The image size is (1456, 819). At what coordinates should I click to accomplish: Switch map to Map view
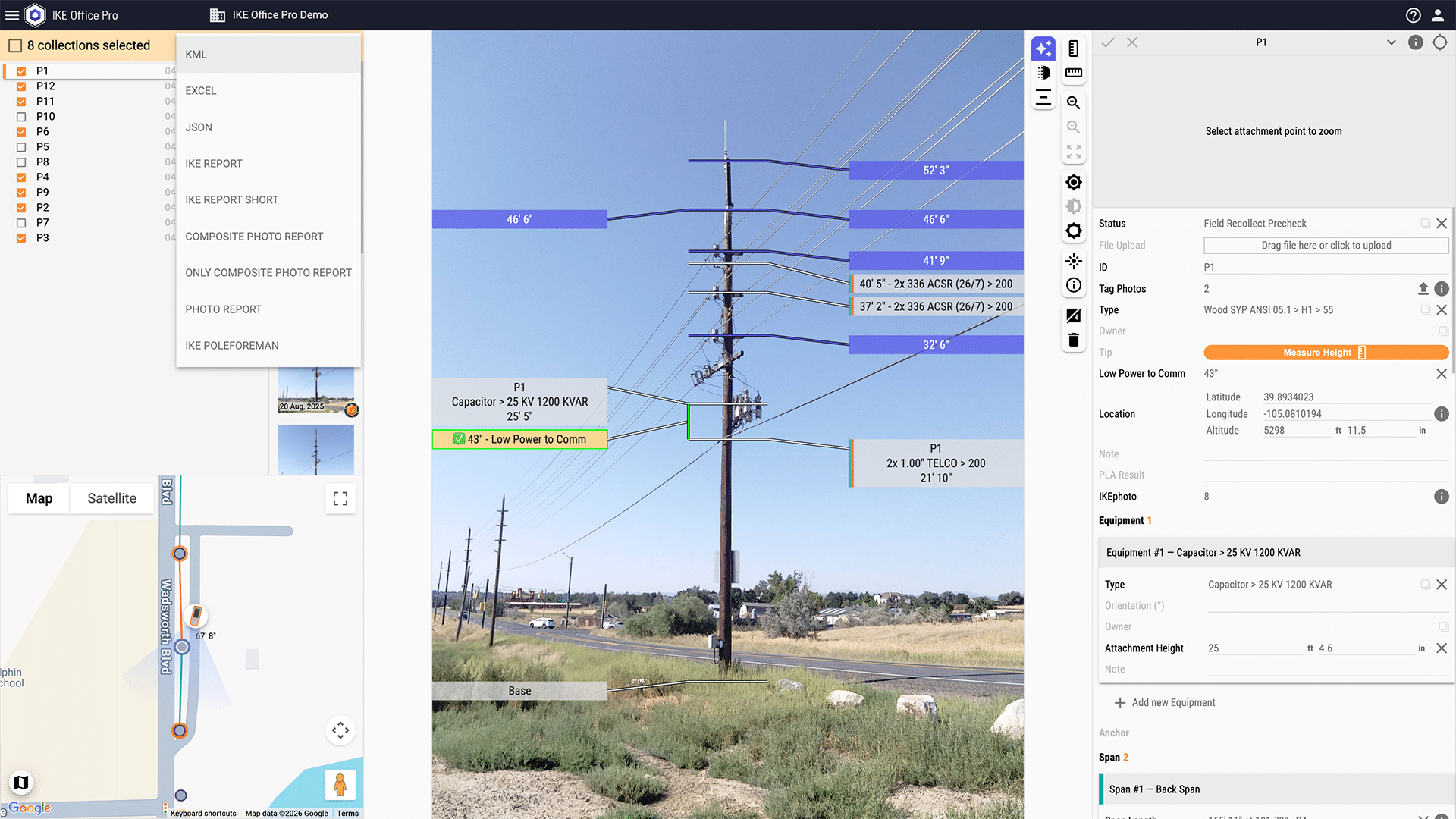pos(39,498)
